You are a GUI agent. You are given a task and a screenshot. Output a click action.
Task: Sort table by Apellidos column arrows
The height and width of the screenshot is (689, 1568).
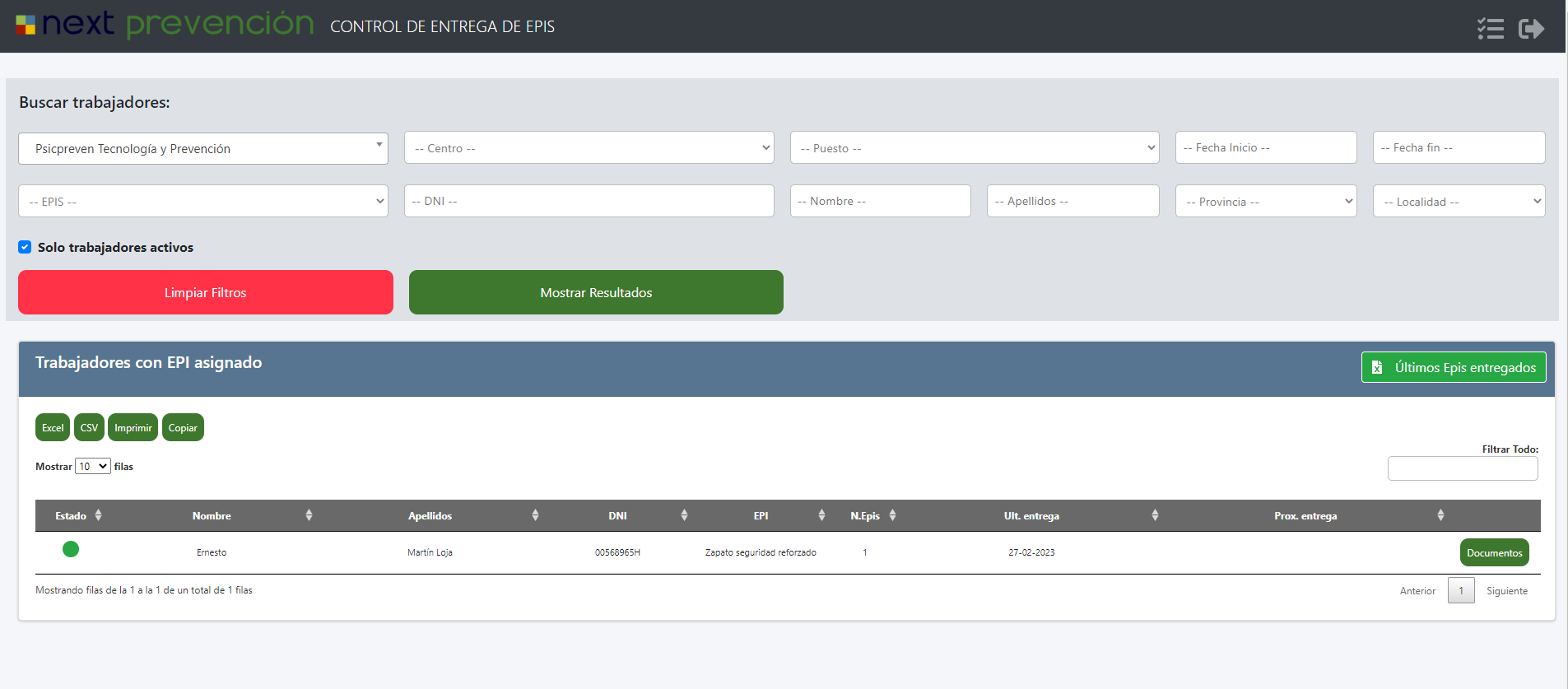click(536, 515)
